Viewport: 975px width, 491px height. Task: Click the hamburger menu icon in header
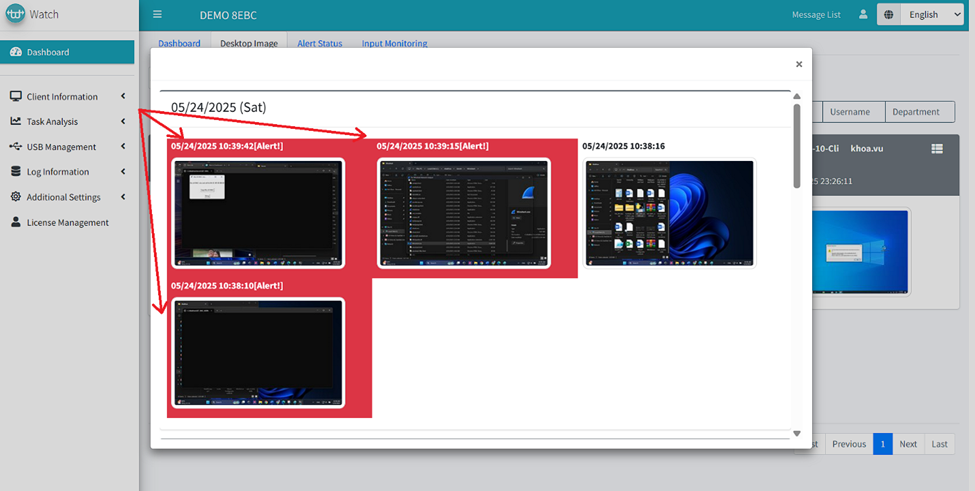click(x=157, y=15)
